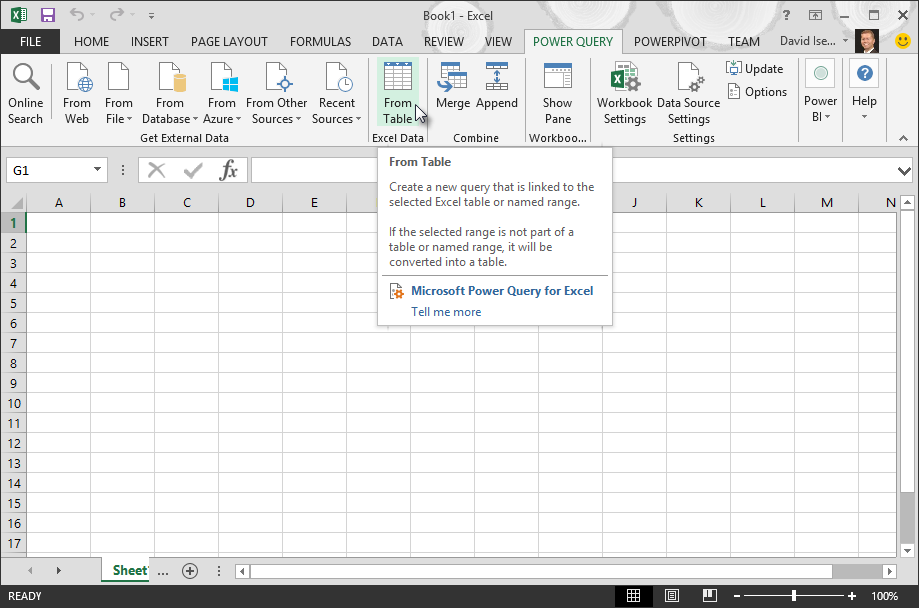Open the Name Box dropdown arrow
The image size is (919, 608).
coord(97,170)
